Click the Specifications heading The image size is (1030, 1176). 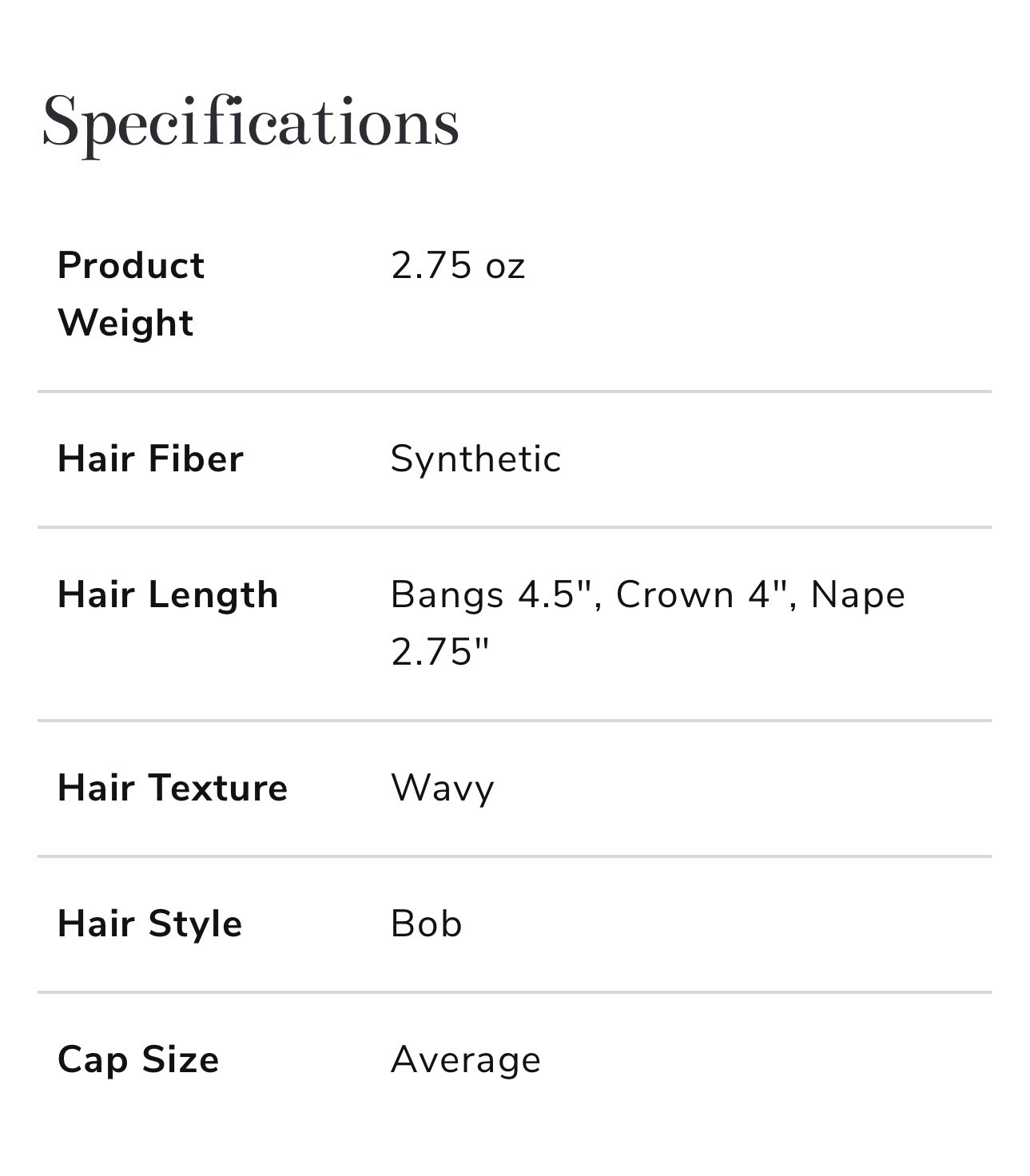tap(250, 122)
